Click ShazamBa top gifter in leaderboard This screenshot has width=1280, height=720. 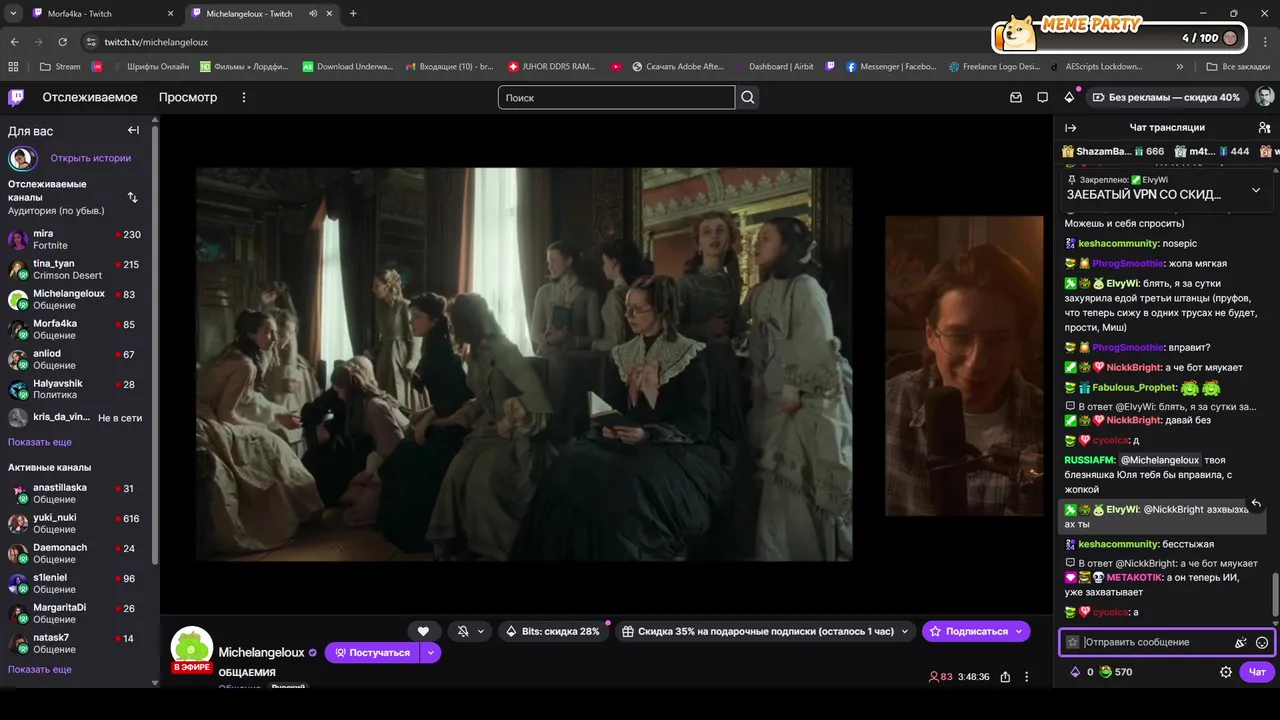[x=1113, y=151]
